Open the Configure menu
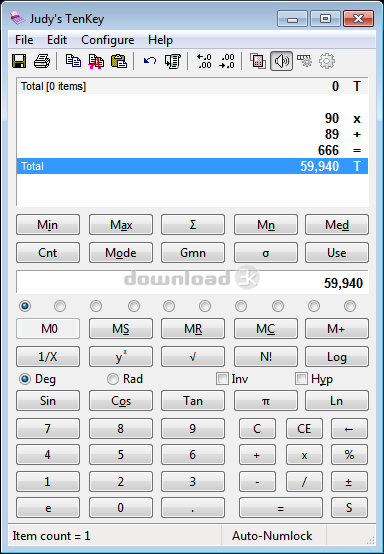The width and height of the screenshot is (384, 554). click(x=108, y=40)
